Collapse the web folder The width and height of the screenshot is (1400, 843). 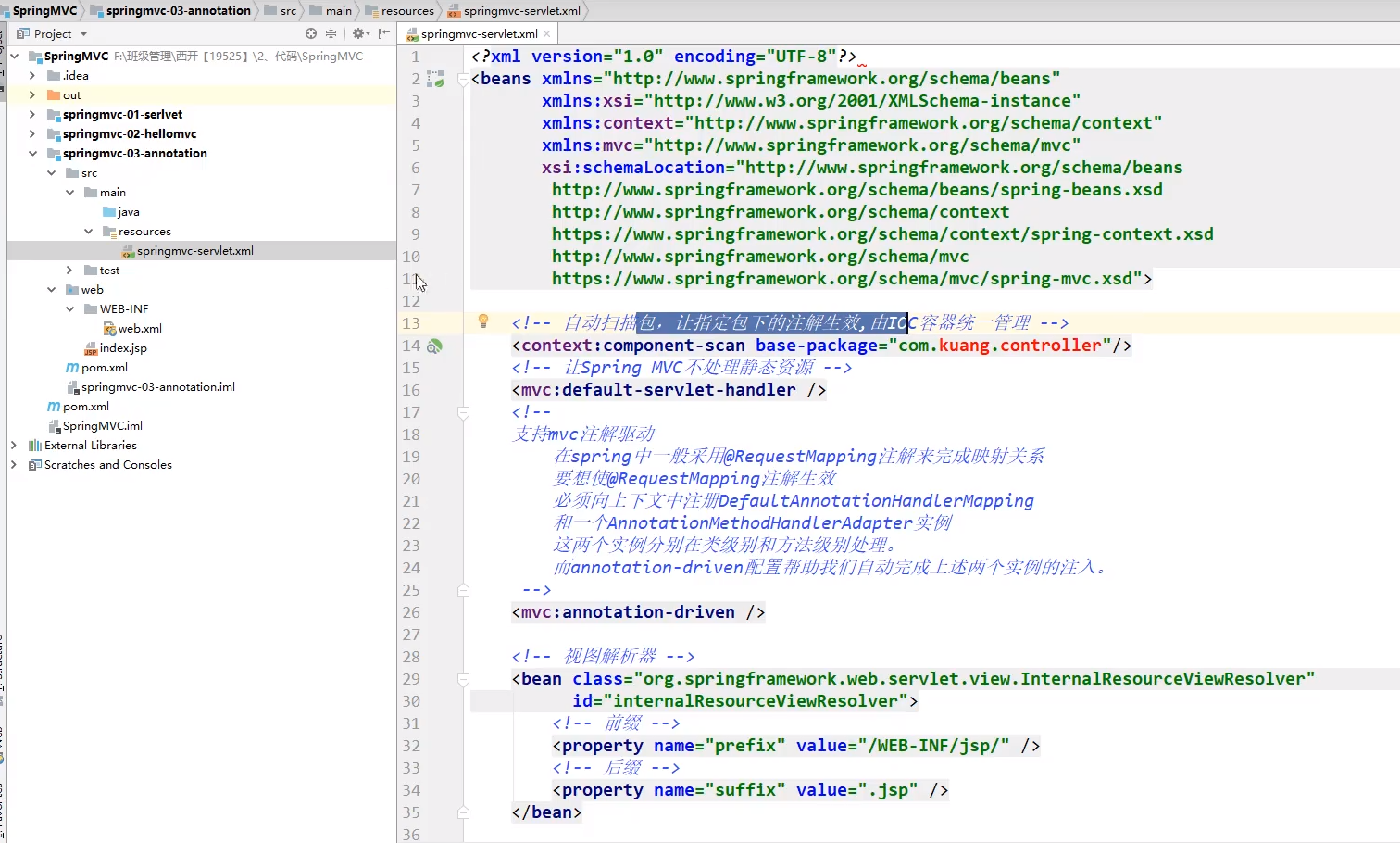click(51, 290)
